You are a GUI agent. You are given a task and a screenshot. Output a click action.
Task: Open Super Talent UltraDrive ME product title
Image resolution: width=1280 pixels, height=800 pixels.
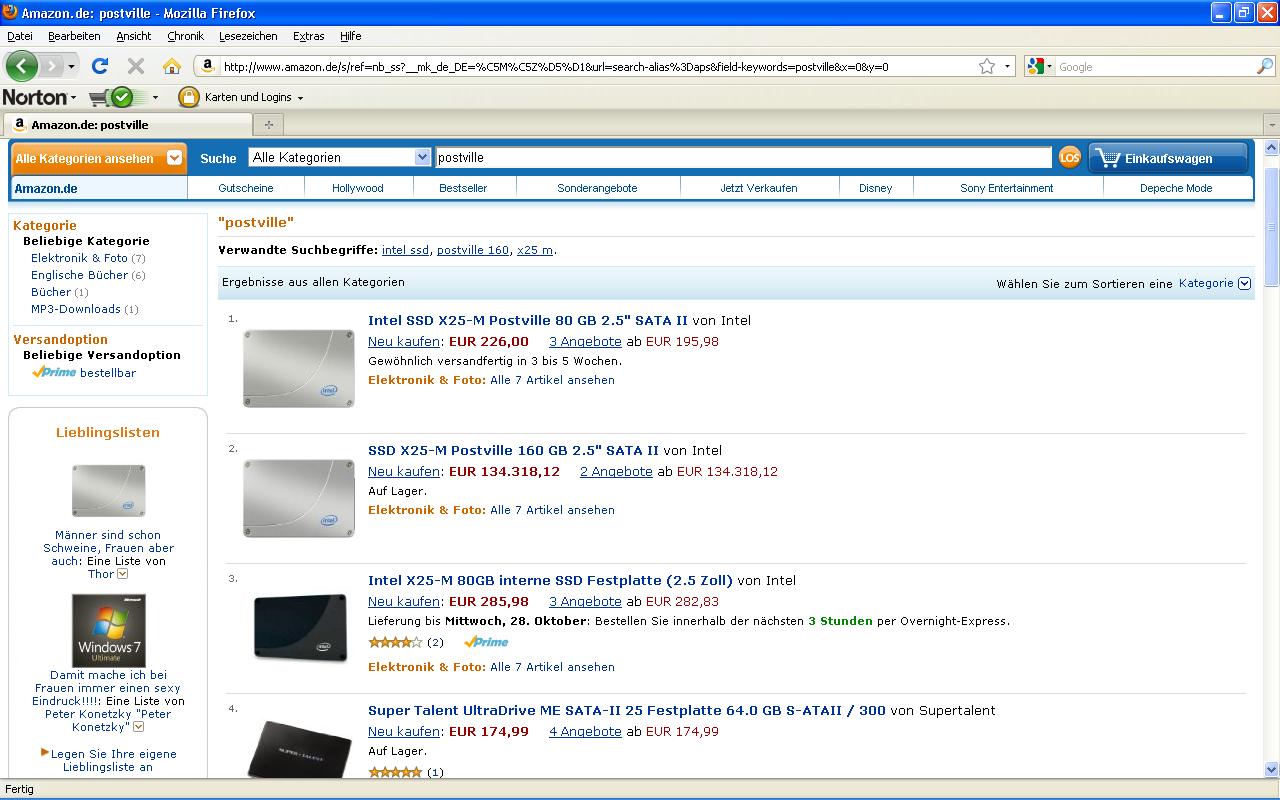(627, 711)
